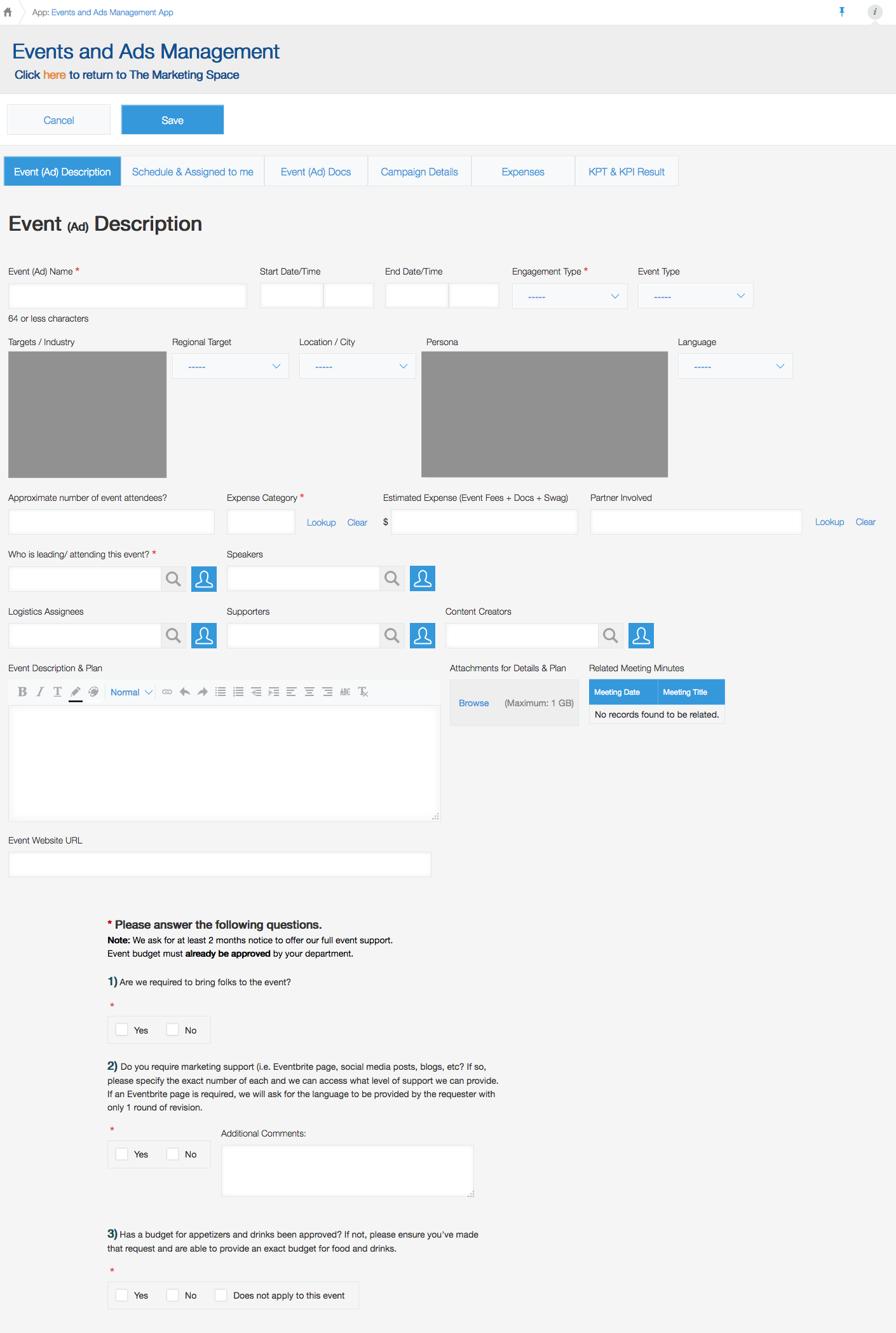Tick "Does not apply to this event"
Viewport: 896px width, 1333px height.
pyautogui.click(x=221, y=1295)
